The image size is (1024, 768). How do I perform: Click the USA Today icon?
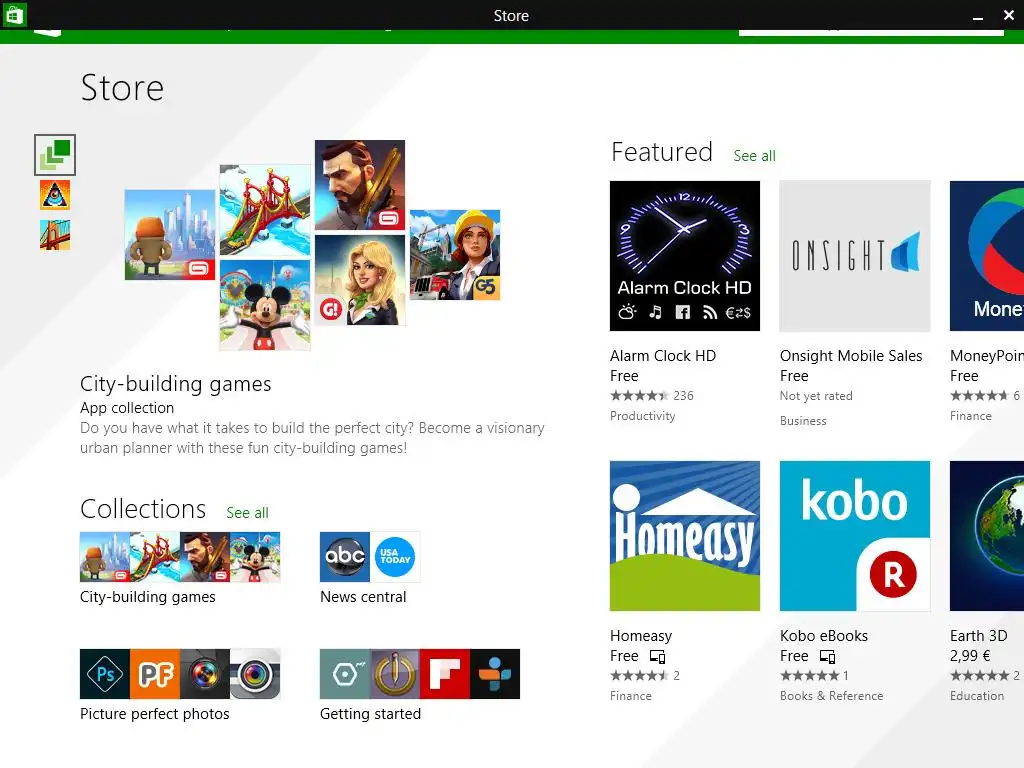[x=395, y=557]
